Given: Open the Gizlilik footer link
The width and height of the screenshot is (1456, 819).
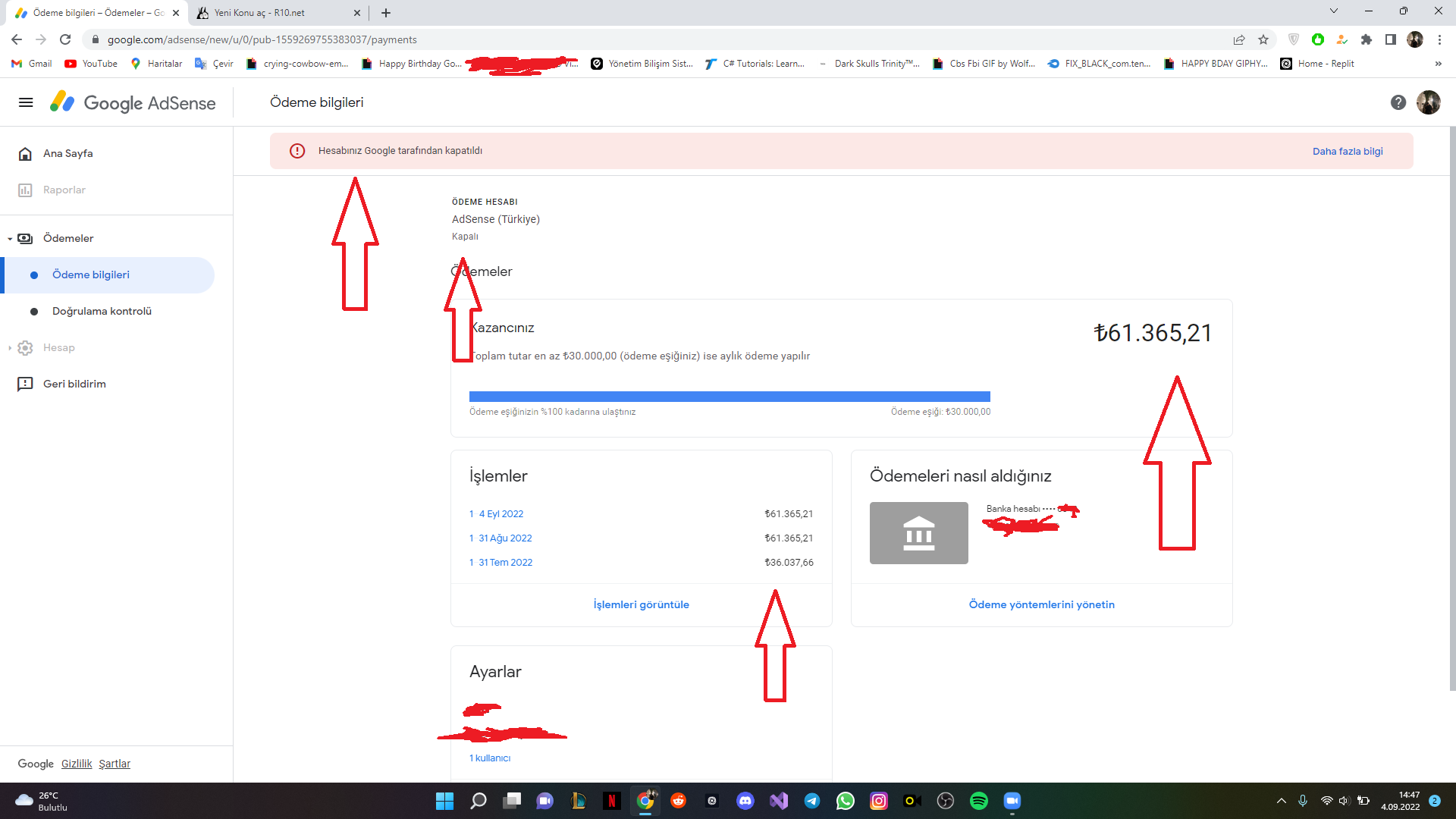Looking at the screenshot, I should [77, 764].
